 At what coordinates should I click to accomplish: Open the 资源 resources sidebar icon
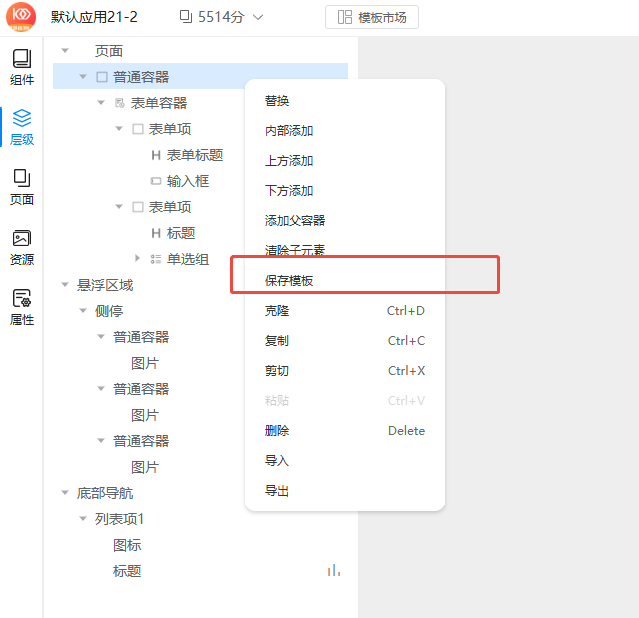point(21,247)
